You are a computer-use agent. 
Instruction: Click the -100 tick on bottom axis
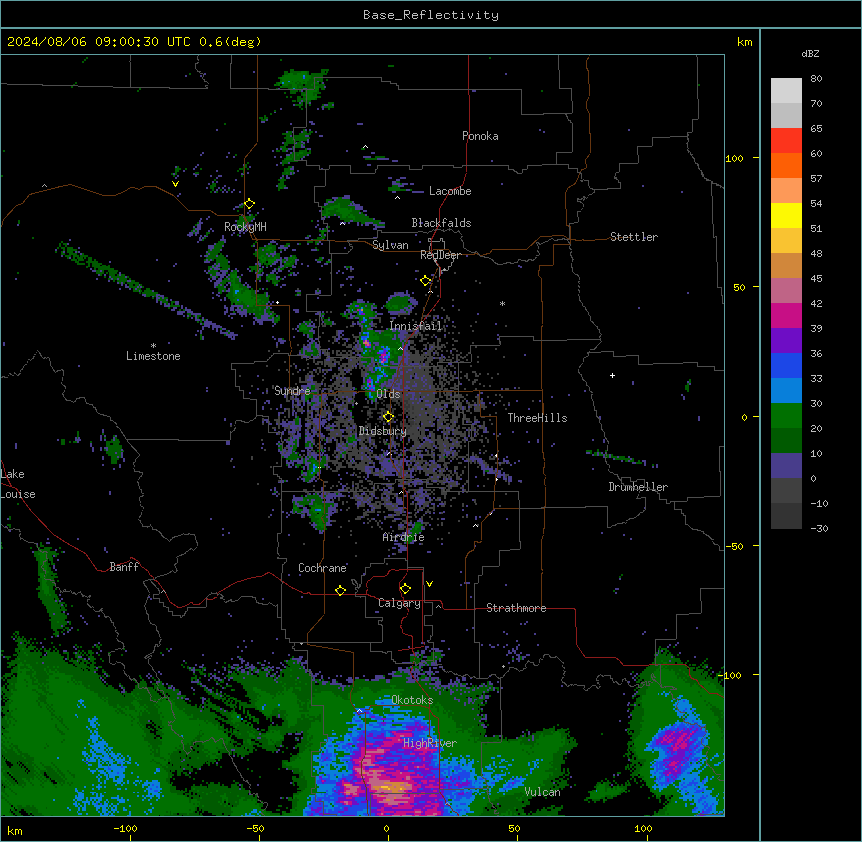(x=125, y=828)
